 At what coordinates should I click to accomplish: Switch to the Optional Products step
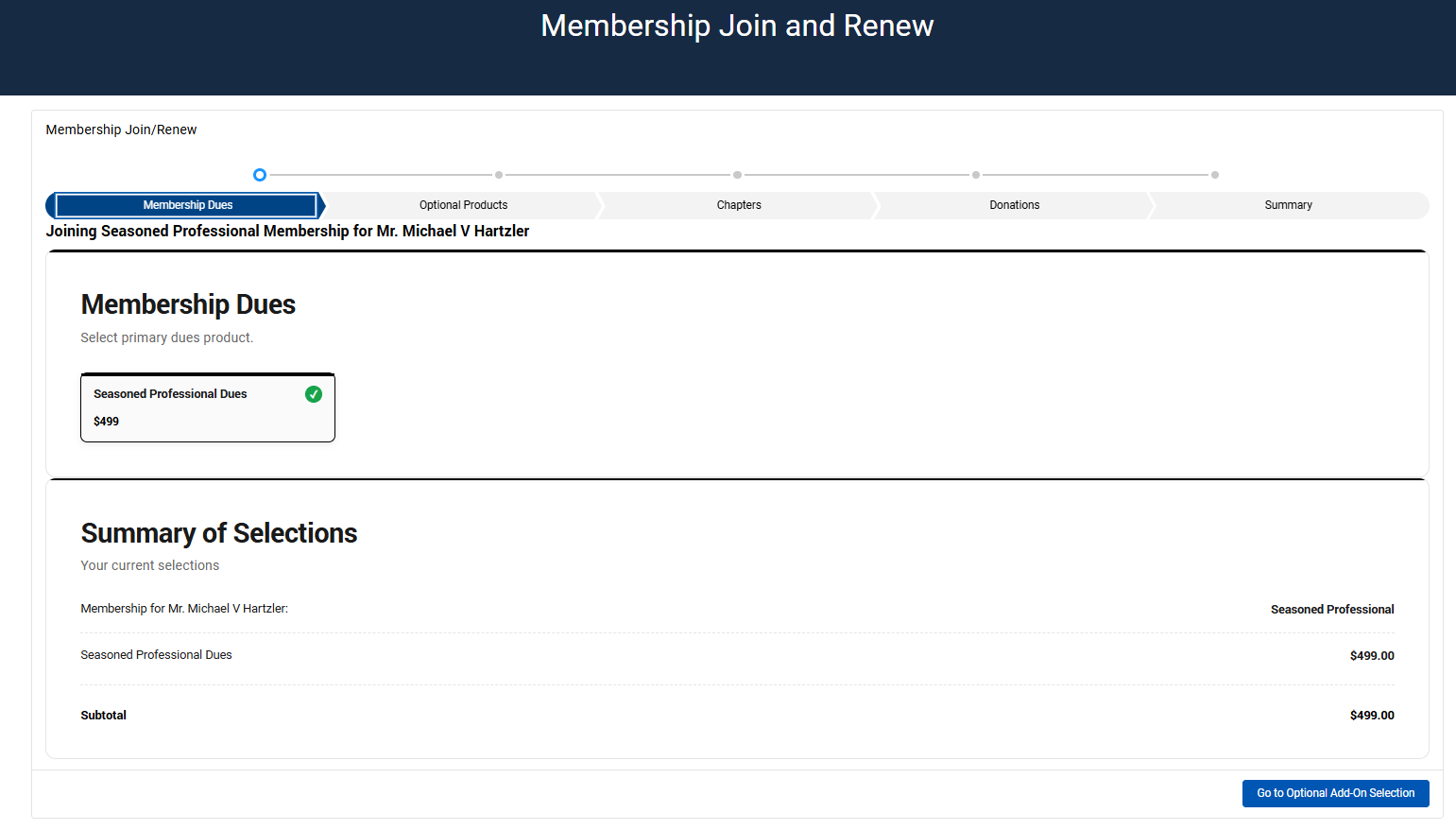click(463, 205)
